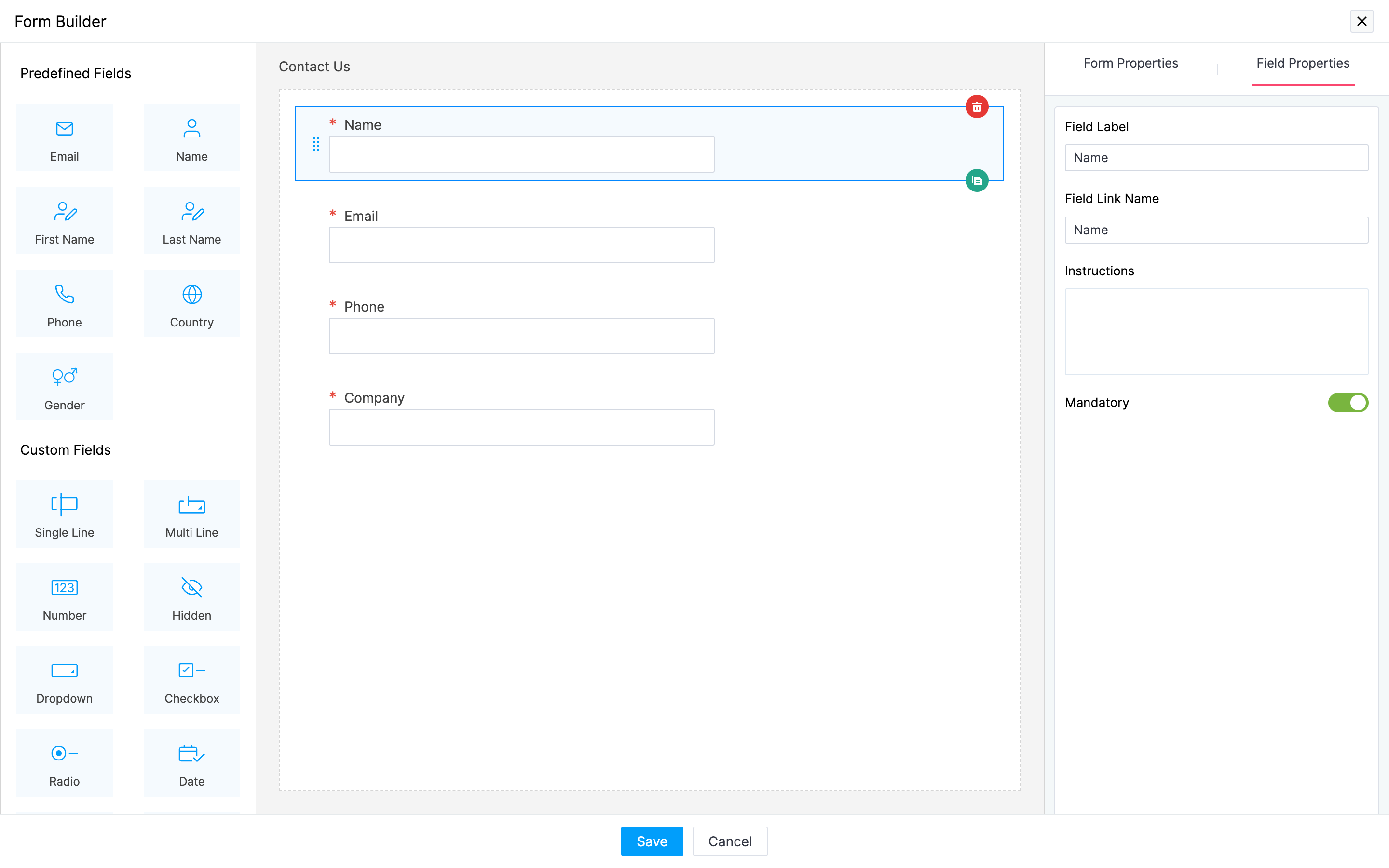Click the Field Link Name input
This screenshot has height=868, width=1389.
tap(1216, 230)
